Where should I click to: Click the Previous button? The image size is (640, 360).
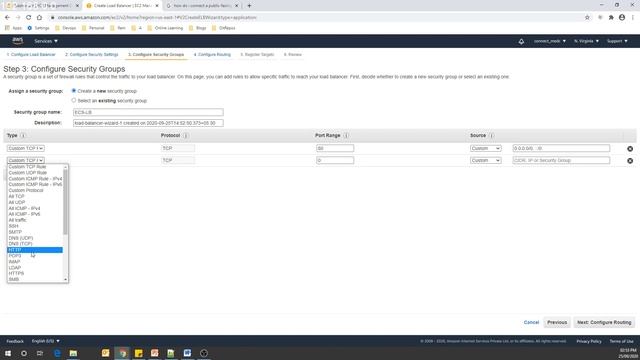pos(557,322)
